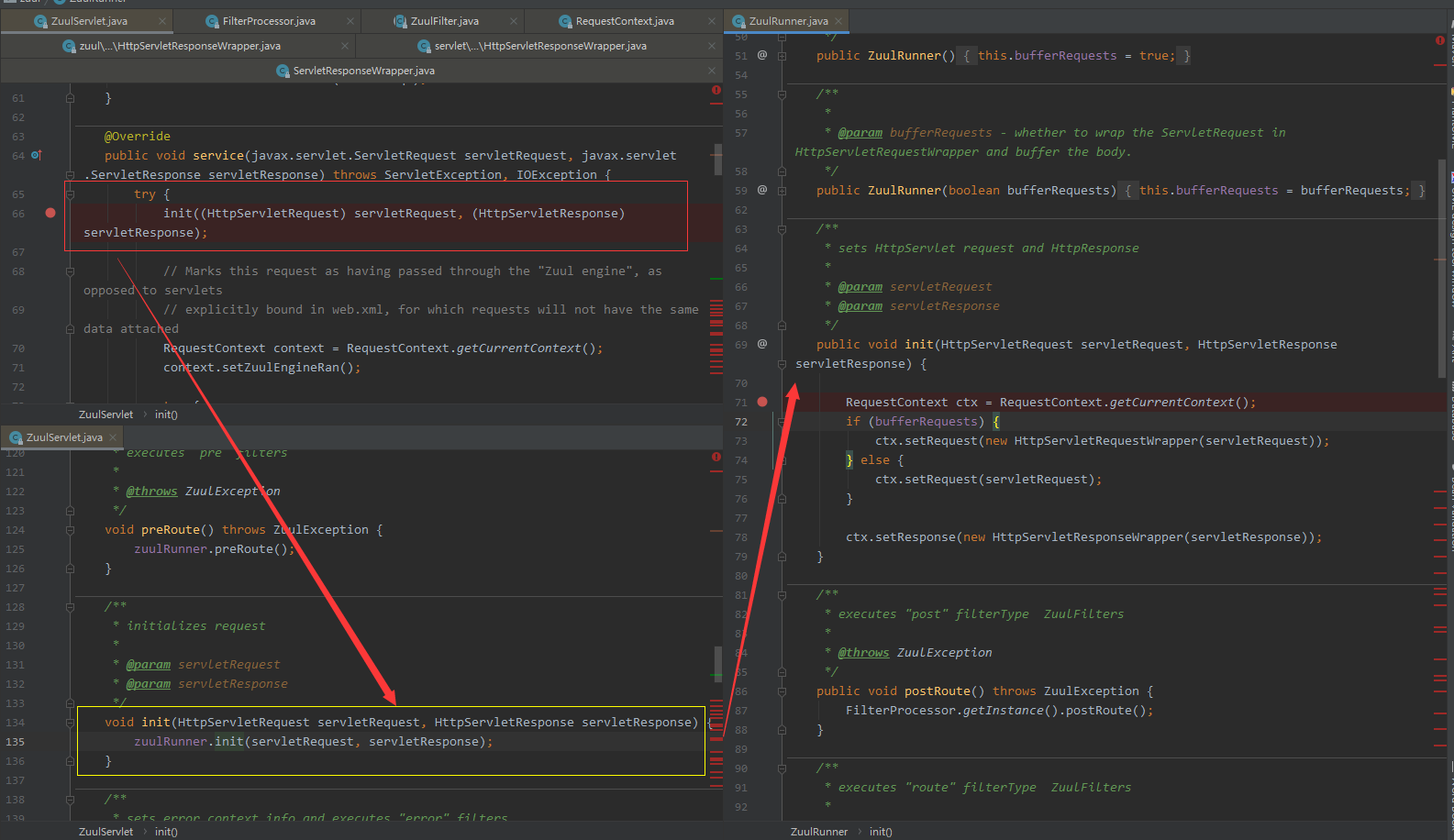This screenshot has height=840, width=1454.
Task: Expand the folded ZuulRunner() constructor on line 51
Action: tap(782, 56)
